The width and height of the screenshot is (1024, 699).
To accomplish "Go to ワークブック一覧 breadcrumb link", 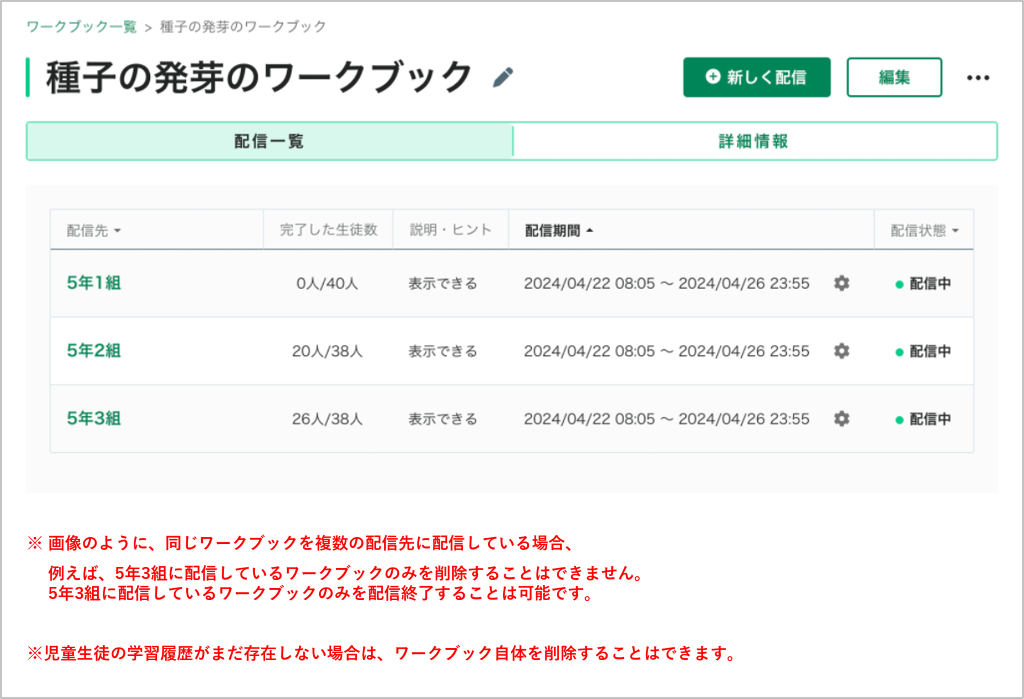I will click(x=82, y=27).
